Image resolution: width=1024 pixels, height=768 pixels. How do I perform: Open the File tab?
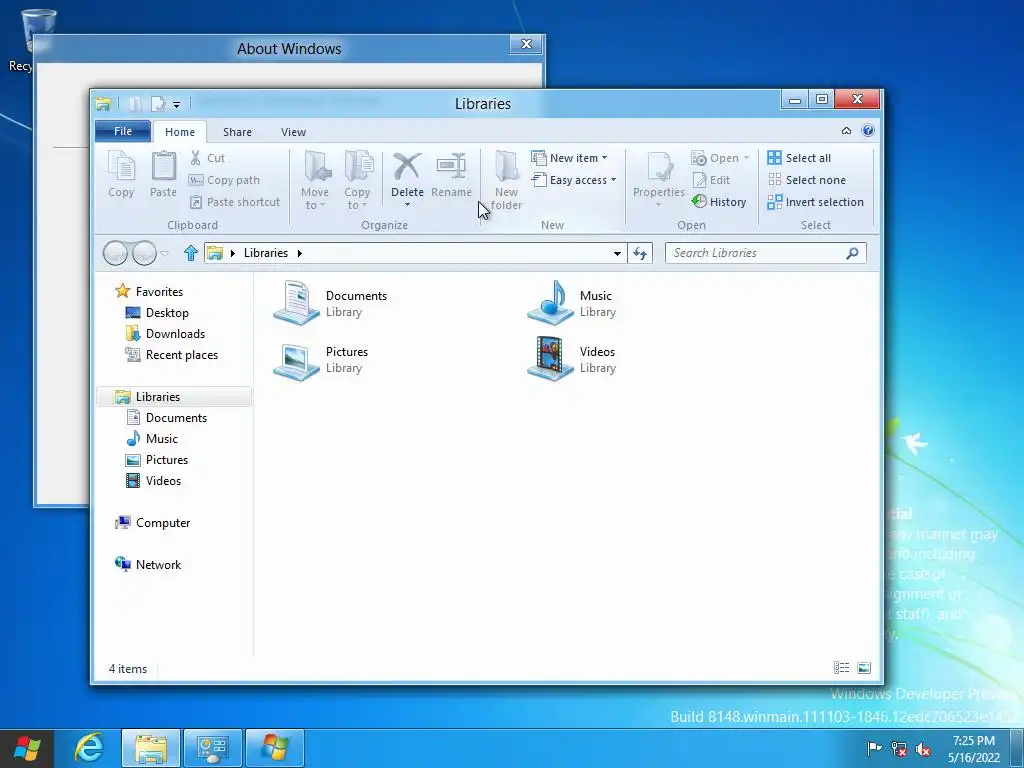123,131
